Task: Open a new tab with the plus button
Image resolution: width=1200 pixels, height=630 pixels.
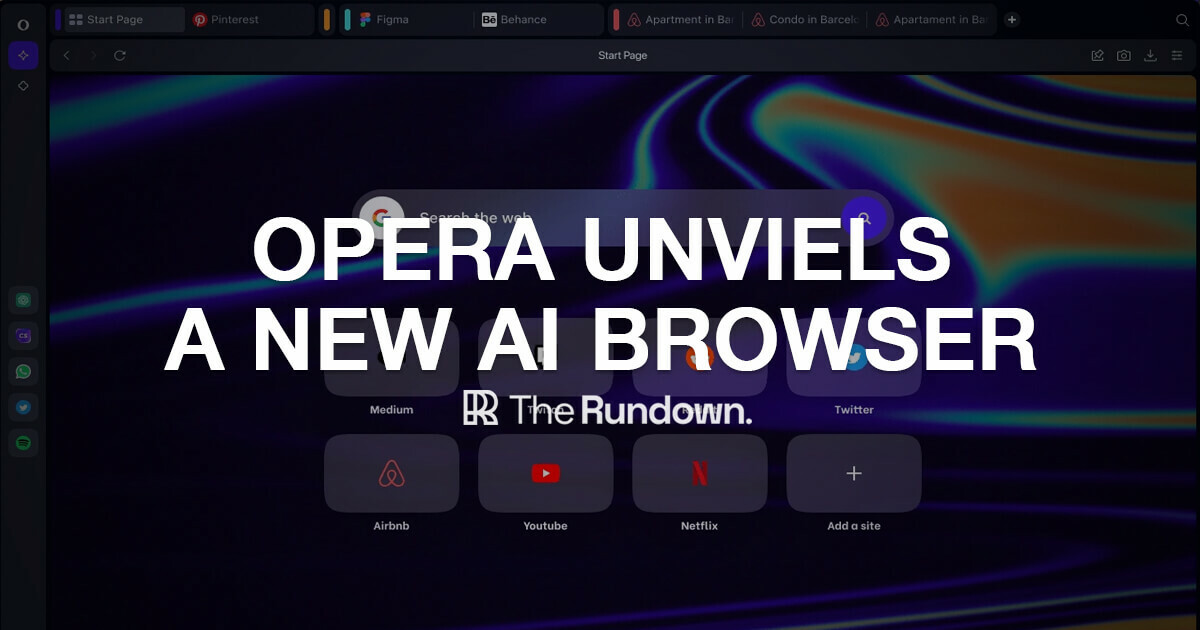Action: tap(1010, 19)
